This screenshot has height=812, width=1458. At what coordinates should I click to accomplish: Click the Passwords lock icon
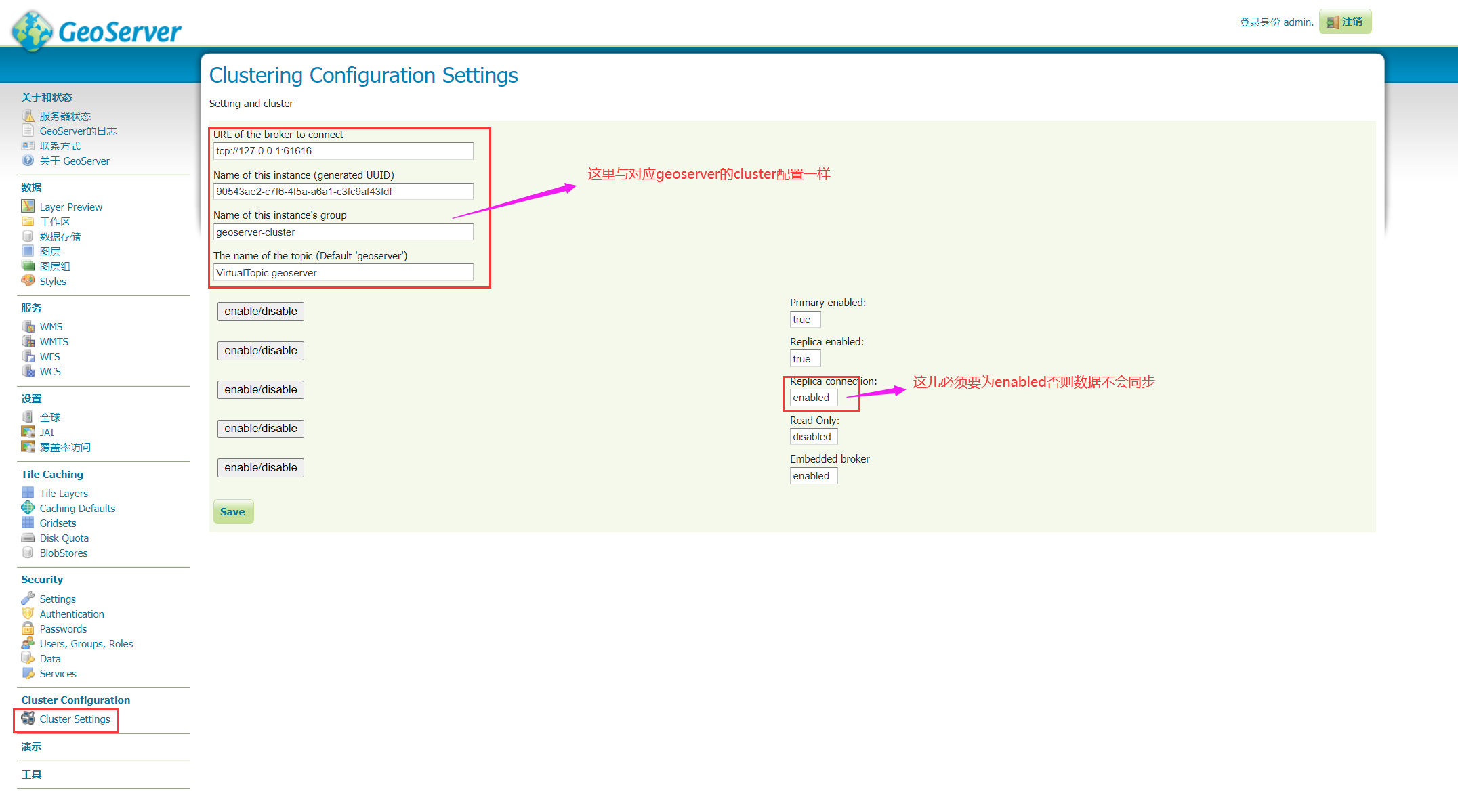coord(28,628)
